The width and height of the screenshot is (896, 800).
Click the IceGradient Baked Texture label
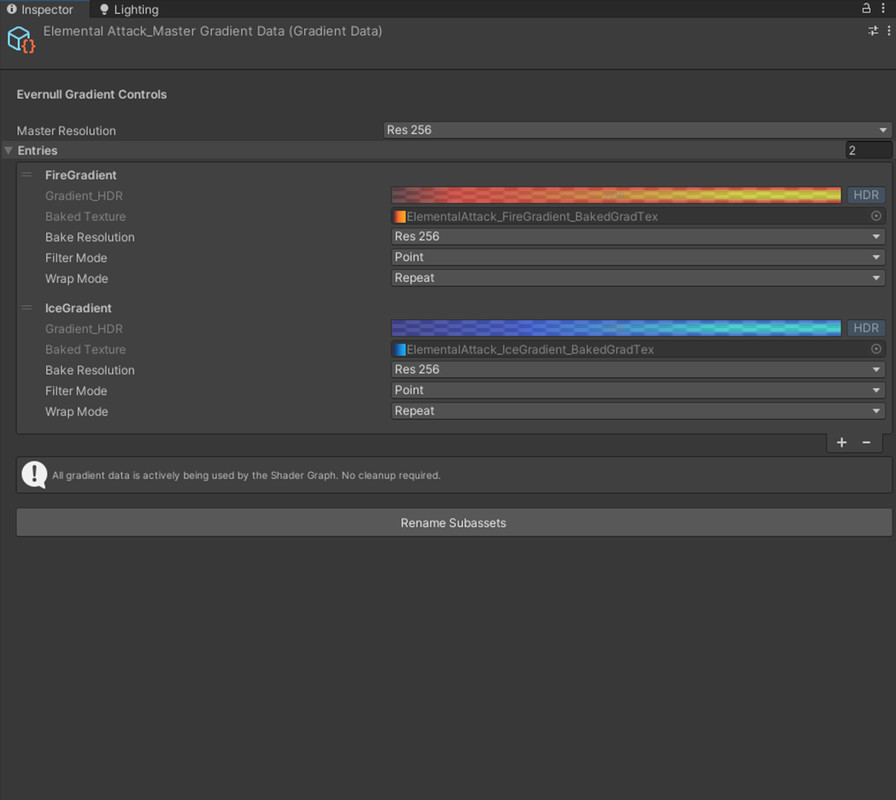[x=86, y=350]
